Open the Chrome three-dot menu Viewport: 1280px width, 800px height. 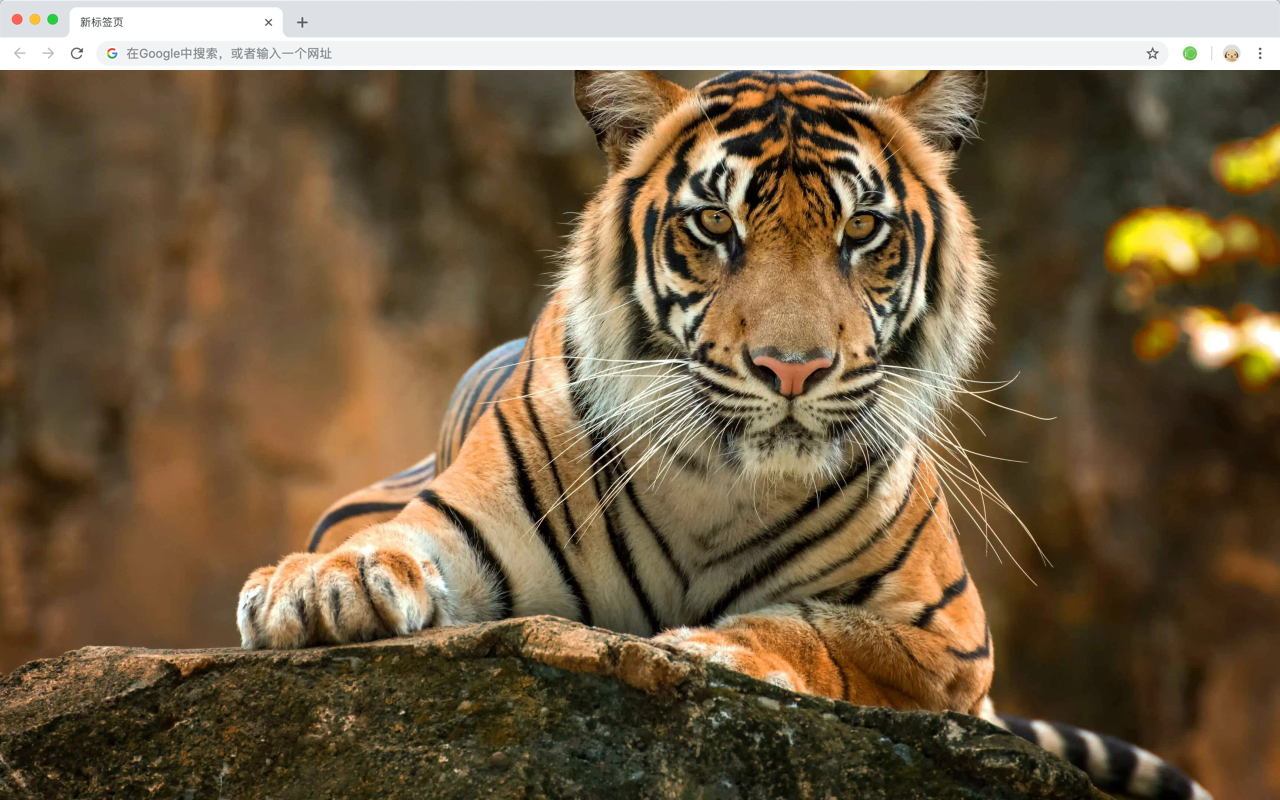click(1260, 53)
